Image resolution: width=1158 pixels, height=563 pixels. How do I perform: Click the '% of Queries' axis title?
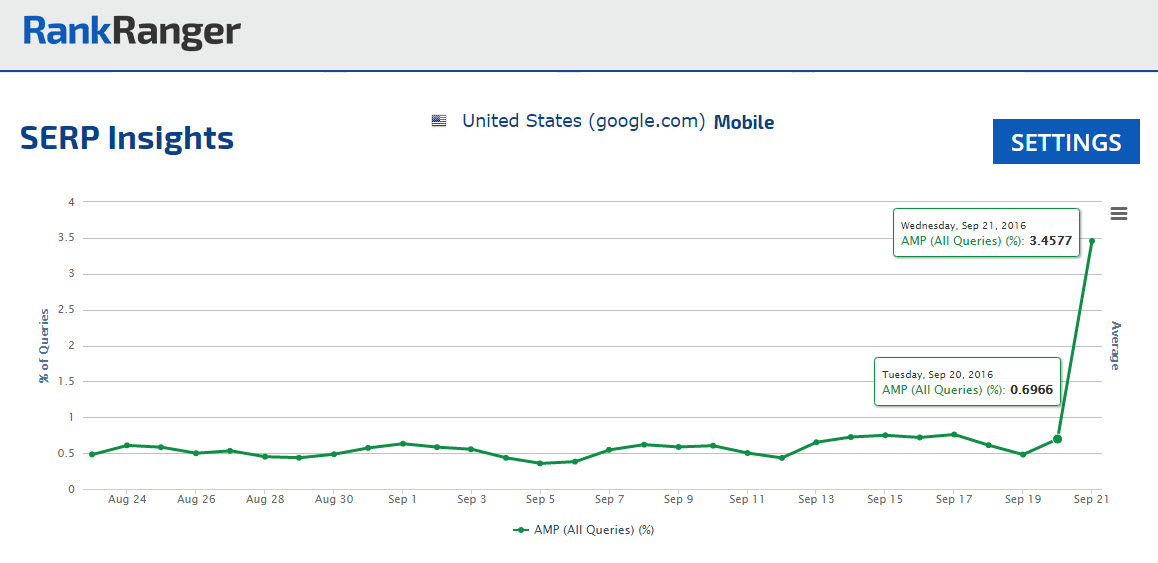[44, 345]
